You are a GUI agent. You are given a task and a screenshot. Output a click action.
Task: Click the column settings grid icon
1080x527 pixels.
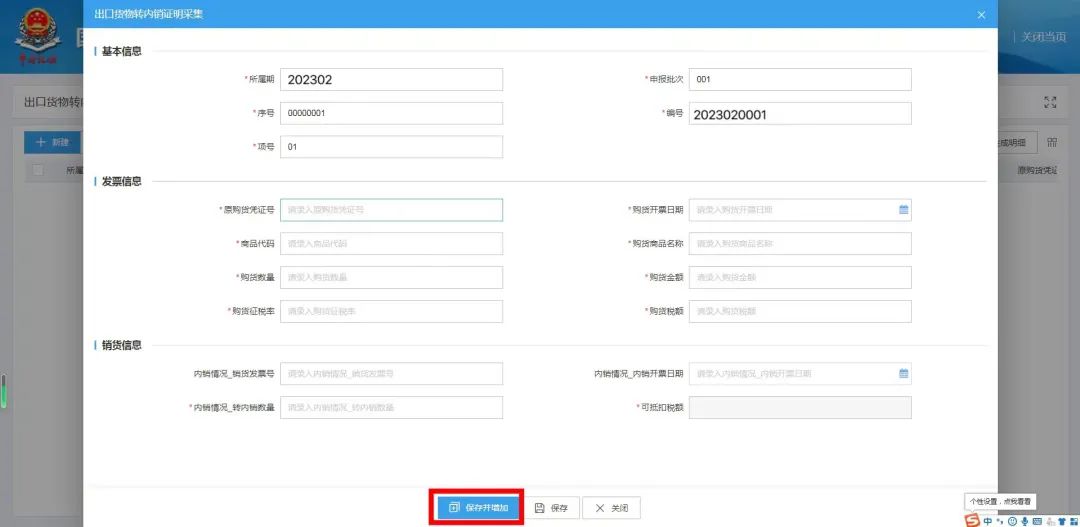tap(1051, 142)
